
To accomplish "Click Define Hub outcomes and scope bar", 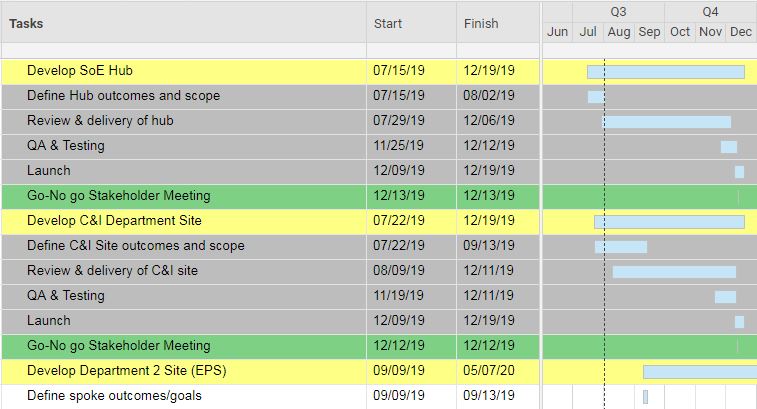I will click(x=596, y=97).
